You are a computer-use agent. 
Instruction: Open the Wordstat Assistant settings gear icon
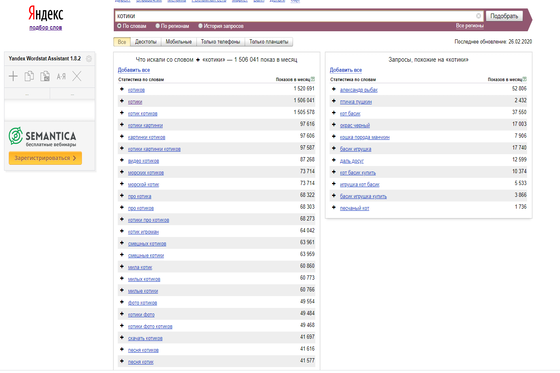[89, 59]
